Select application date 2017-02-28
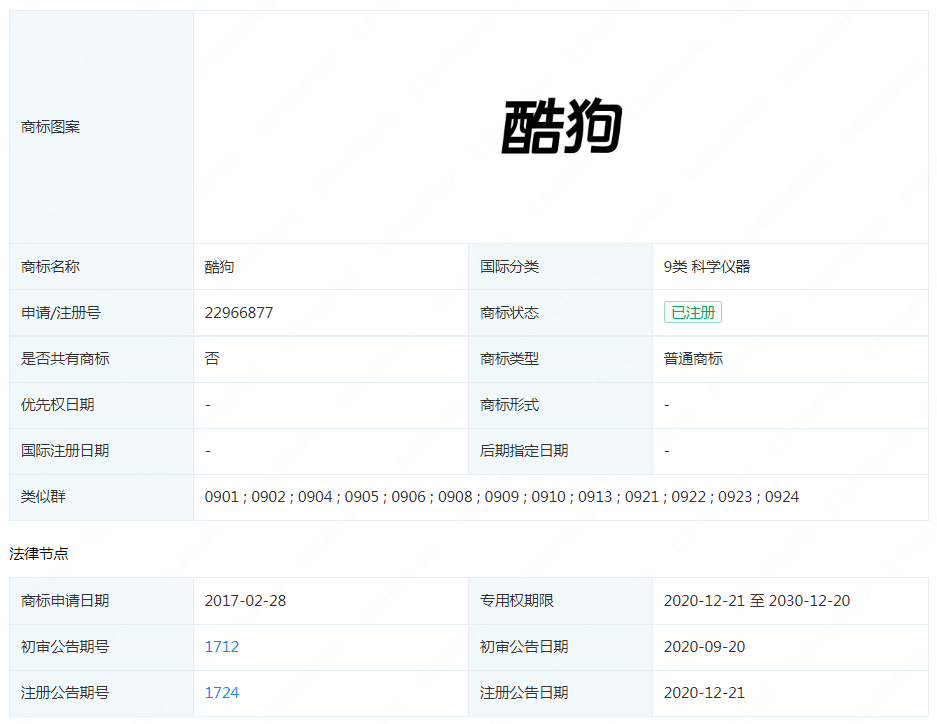 (x=246, y=600)
